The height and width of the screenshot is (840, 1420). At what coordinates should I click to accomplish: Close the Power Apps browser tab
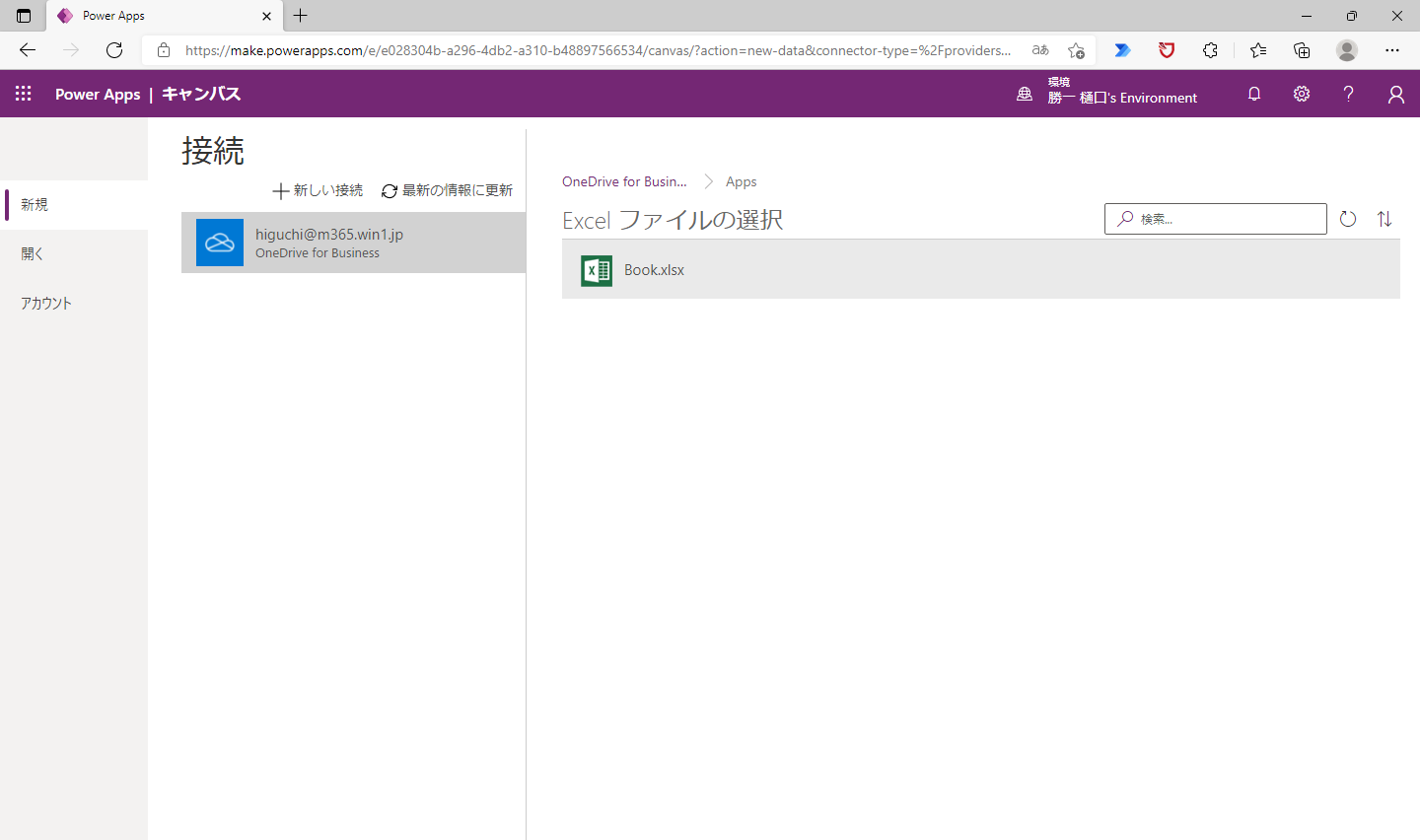(266, 16)
